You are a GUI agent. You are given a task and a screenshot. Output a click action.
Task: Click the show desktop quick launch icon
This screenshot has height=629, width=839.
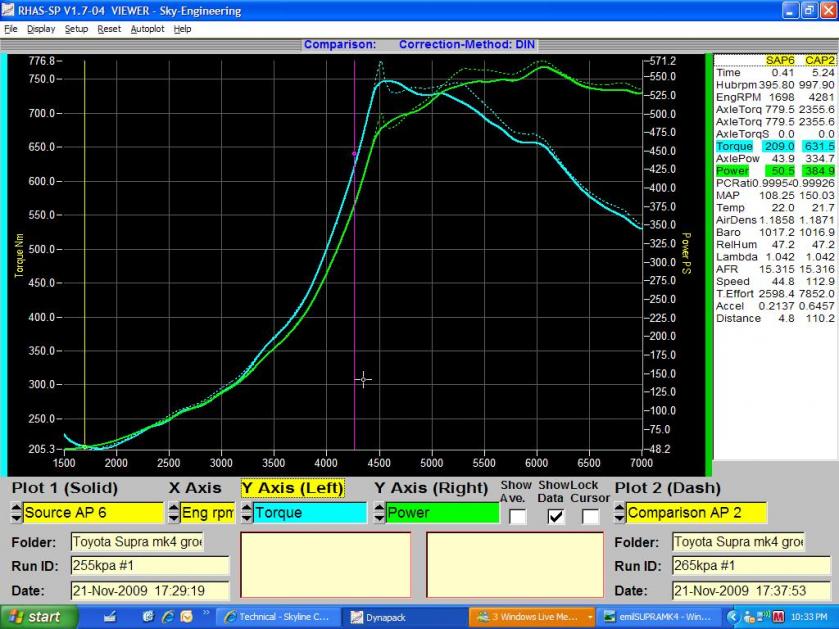[110, 617]
